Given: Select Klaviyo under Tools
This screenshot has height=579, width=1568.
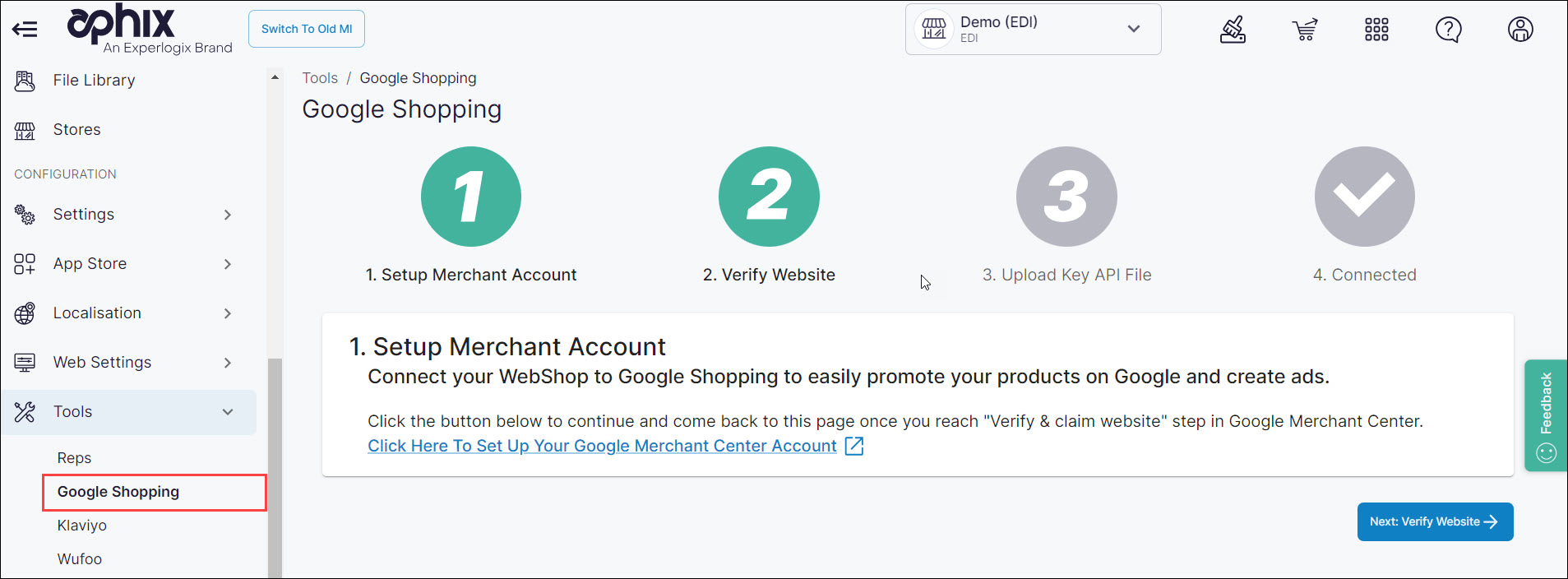Looking at the screenshot, I should click(82, 526).
